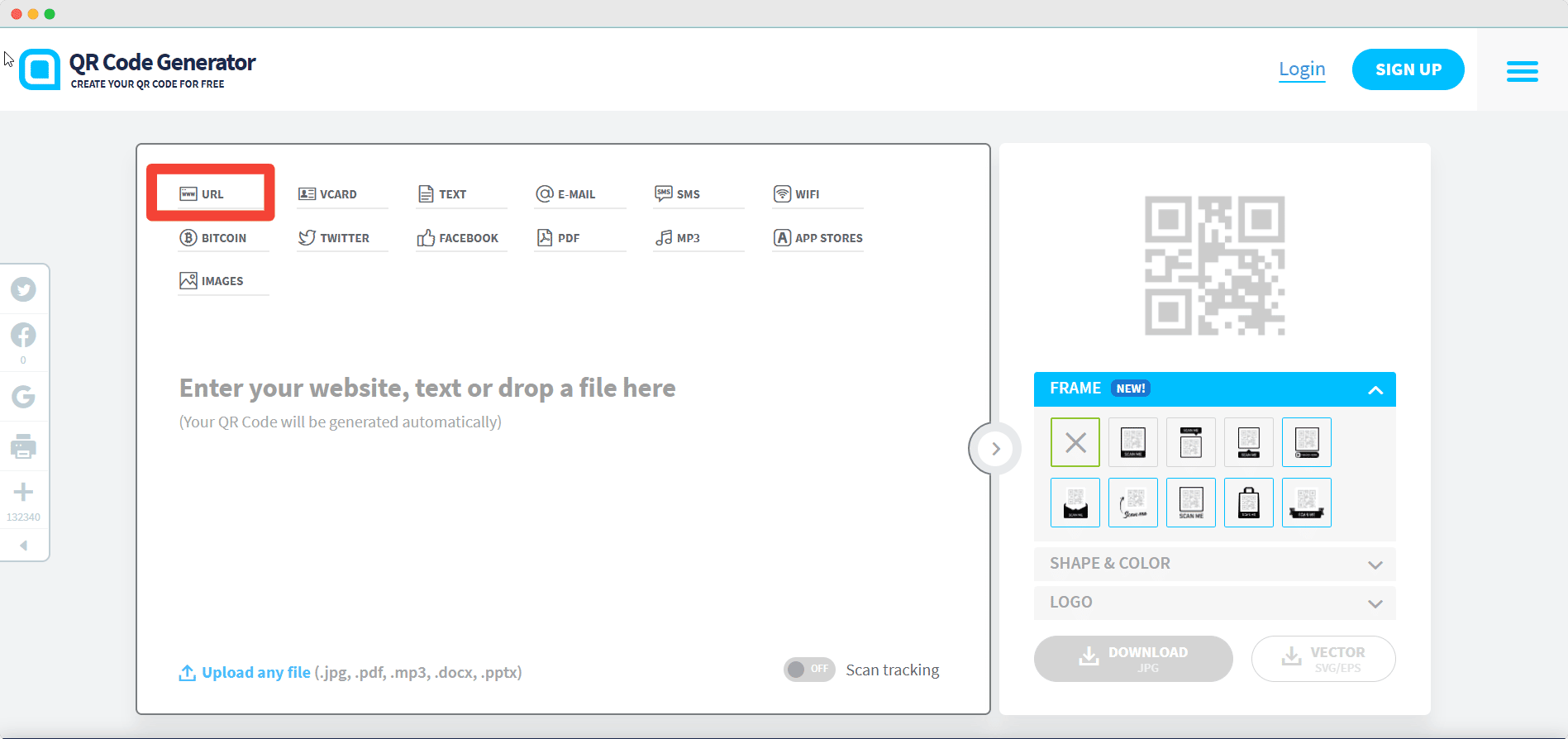1568x739 pixels.
Task: Click the printer icon in sidebar
Action: point(23,446)
